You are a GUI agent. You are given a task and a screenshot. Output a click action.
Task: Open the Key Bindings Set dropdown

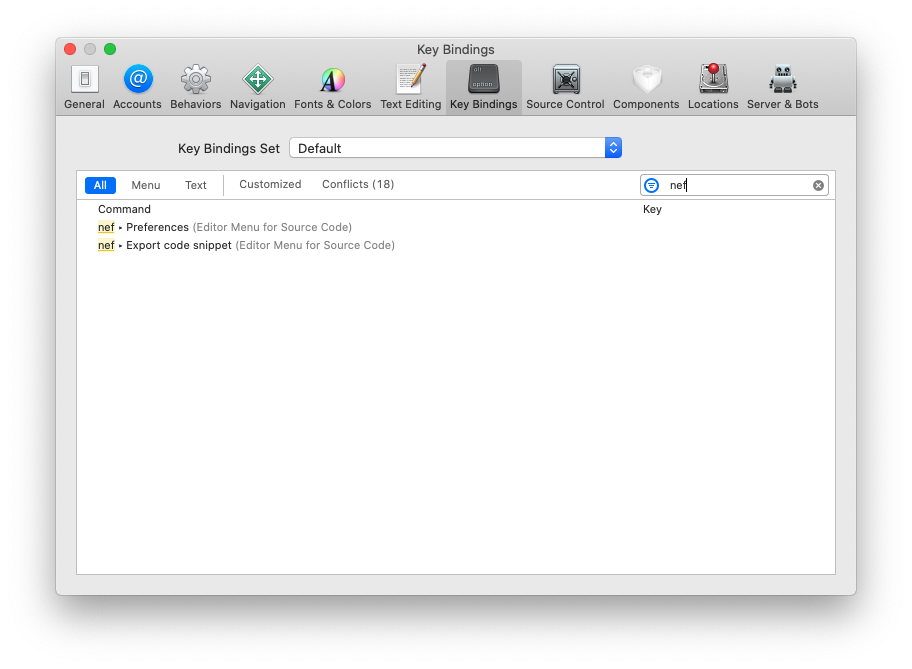pos(455,148)
